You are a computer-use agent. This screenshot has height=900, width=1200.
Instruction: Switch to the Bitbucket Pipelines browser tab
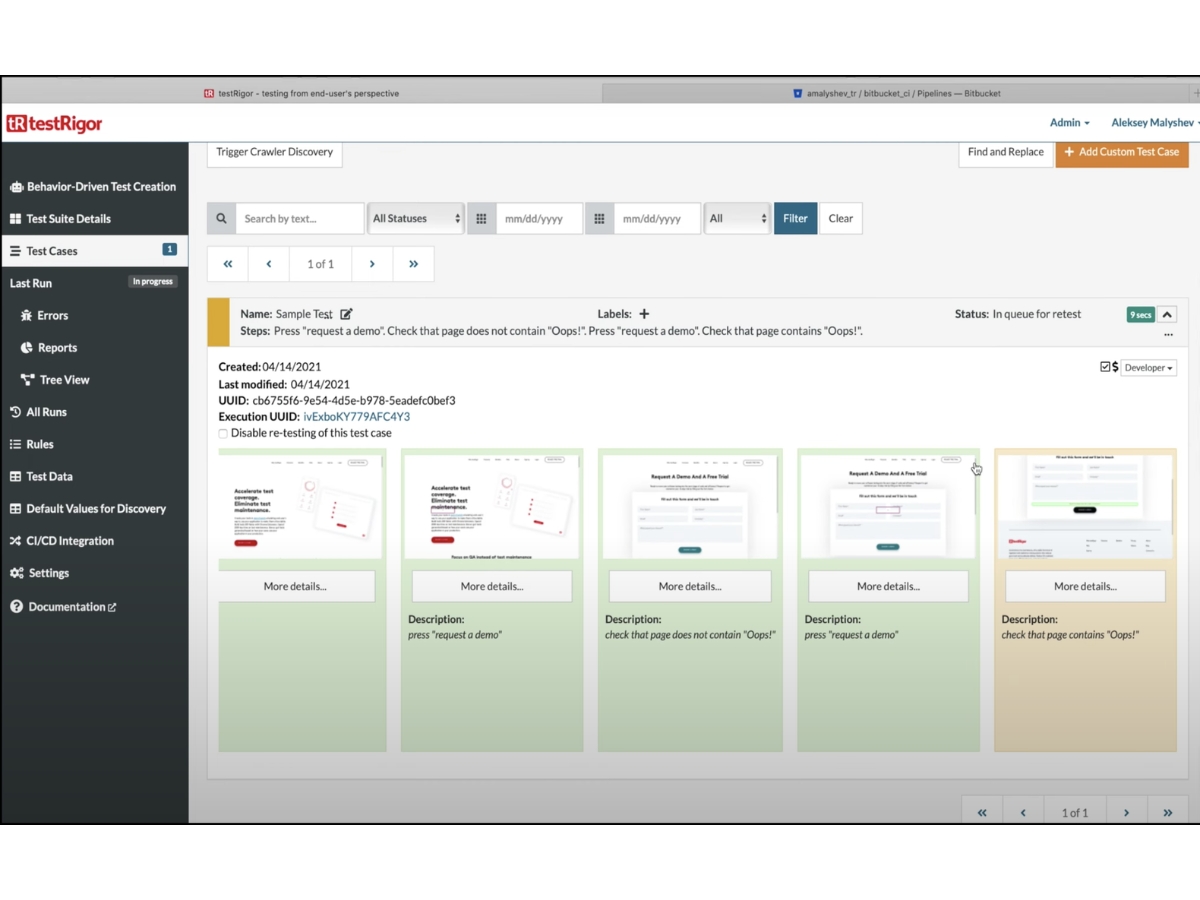coord(896,93)
